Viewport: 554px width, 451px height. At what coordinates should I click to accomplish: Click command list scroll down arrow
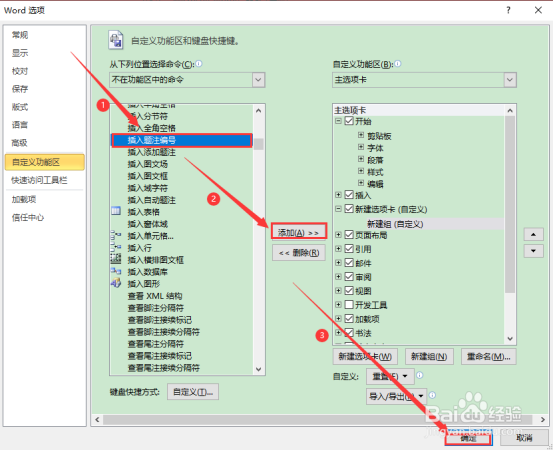coord(259,369)
